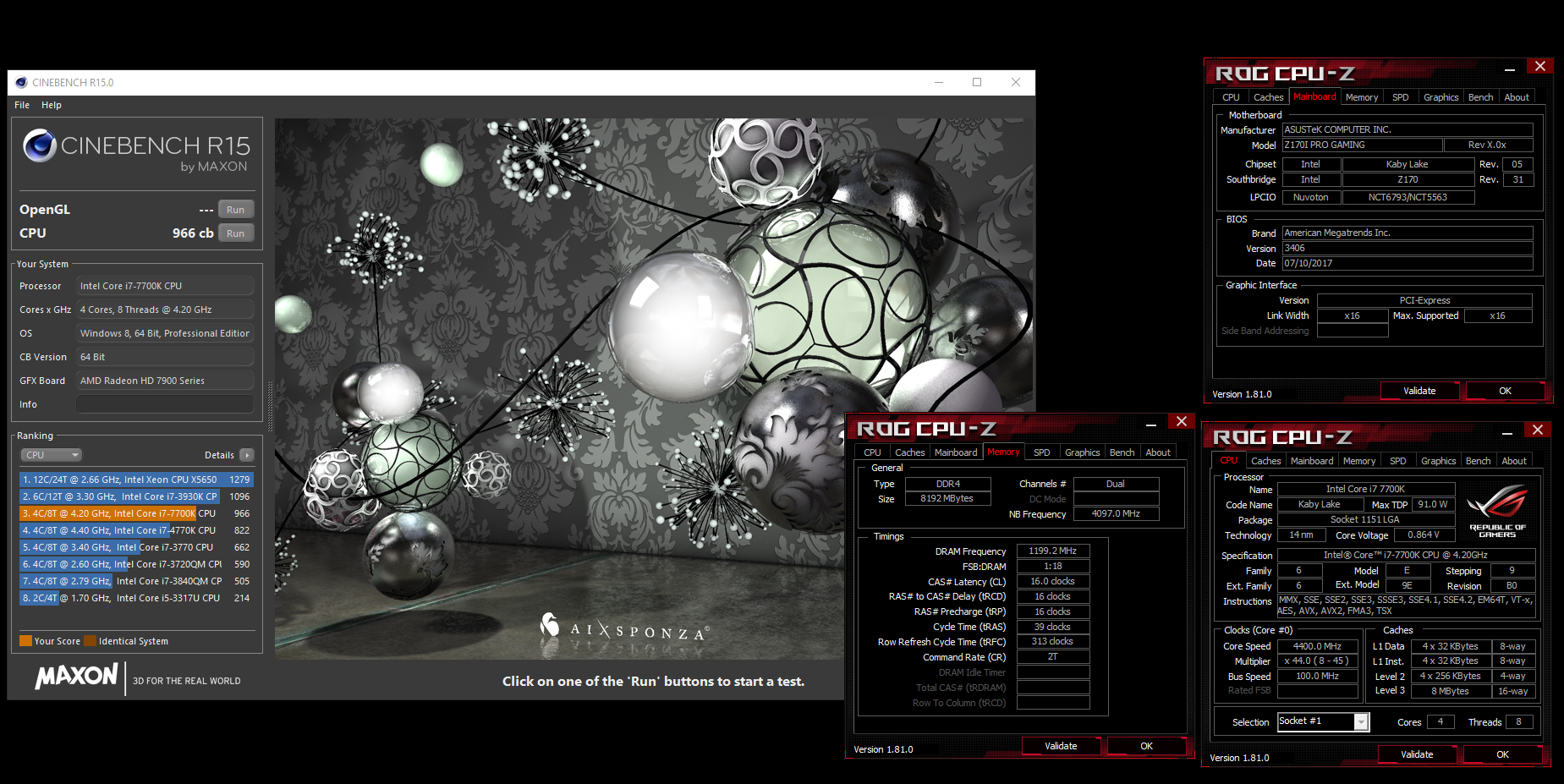Minimize the Cinebench R15 window

tap(938, 82)
